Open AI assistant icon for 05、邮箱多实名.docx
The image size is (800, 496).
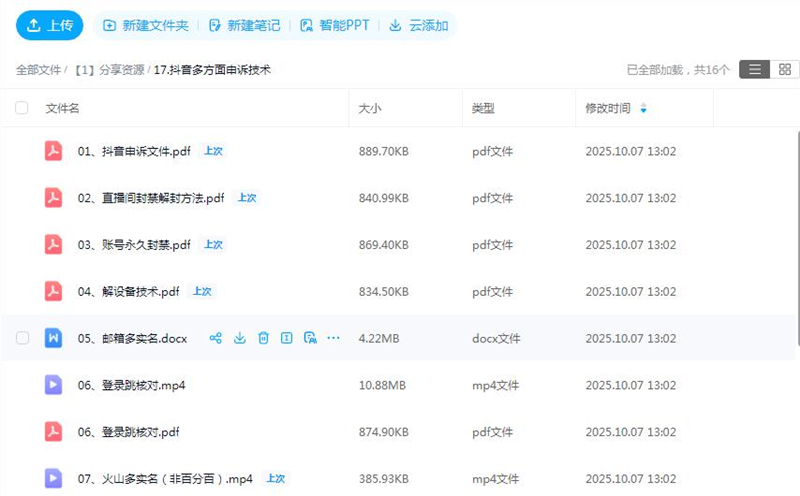click(310, 338)
